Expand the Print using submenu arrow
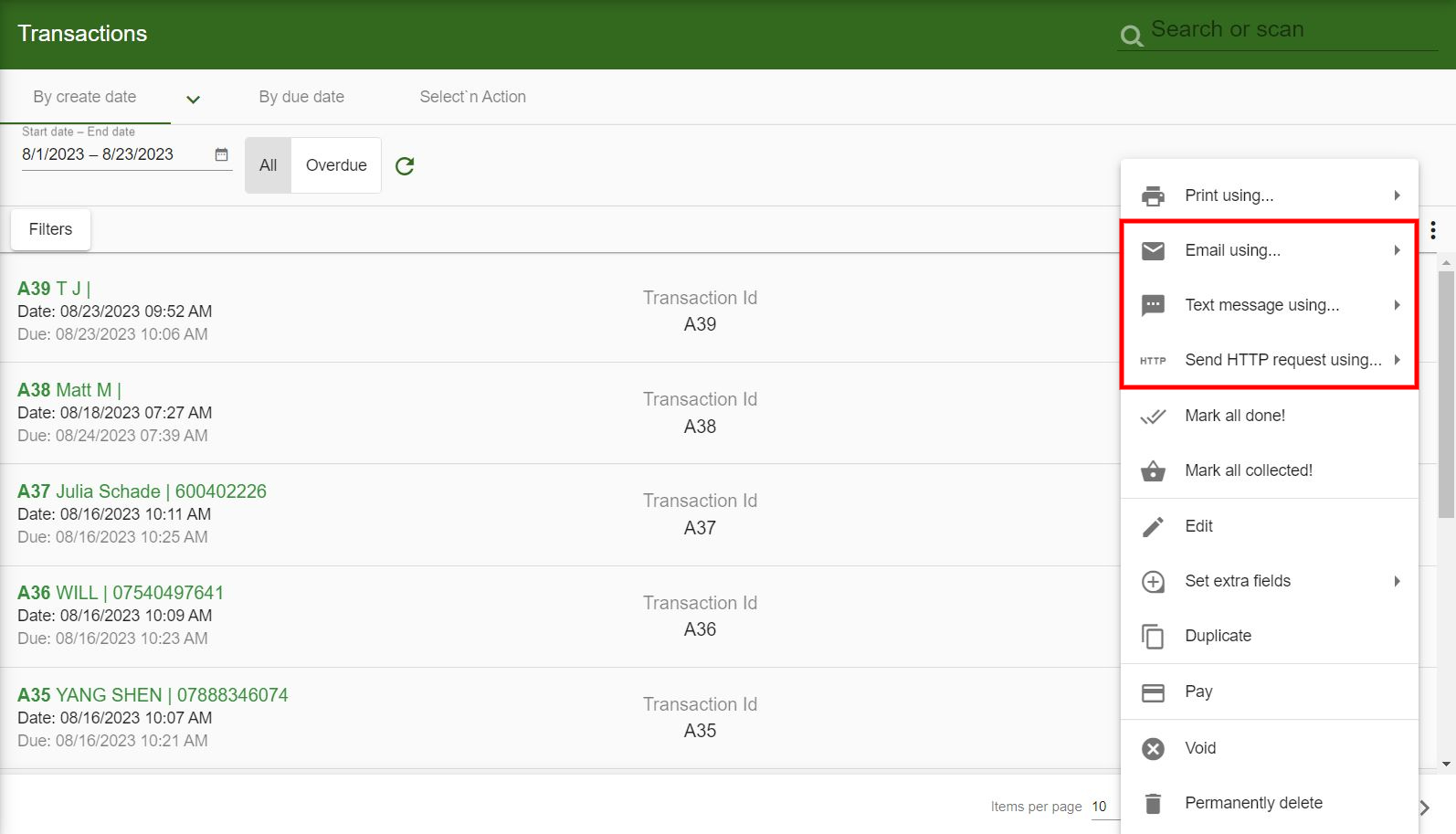The width and height of the screenshot is (1456, 834). (1397, 195)
